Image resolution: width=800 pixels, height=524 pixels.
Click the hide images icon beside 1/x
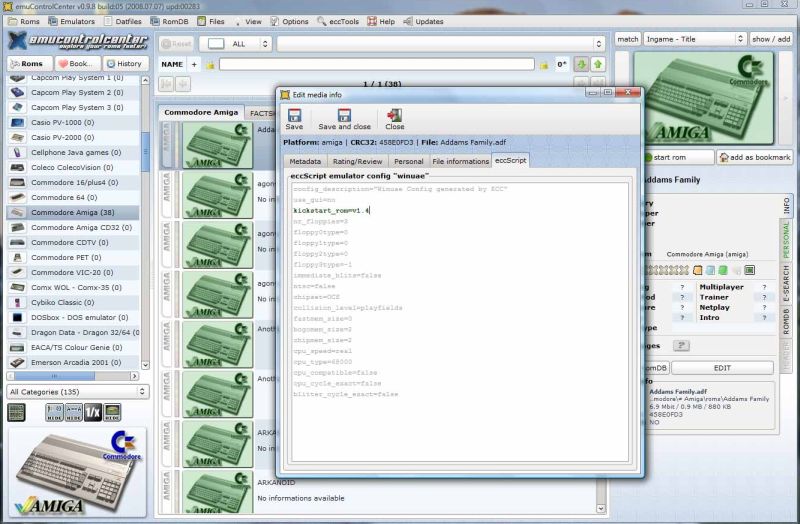click(112, 412)
